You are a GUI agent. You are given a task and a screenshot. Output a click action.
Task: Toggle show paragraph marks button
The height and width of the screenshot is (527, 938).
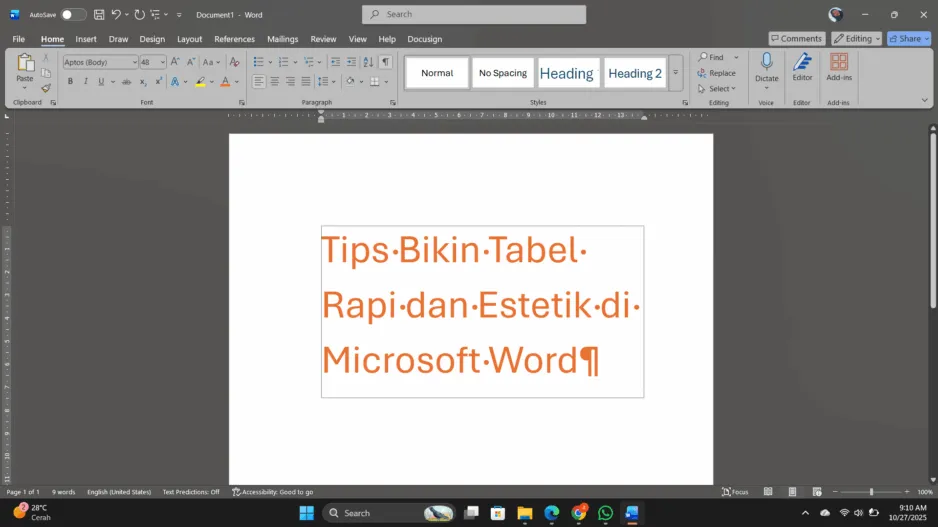click(x=386, y=62)
